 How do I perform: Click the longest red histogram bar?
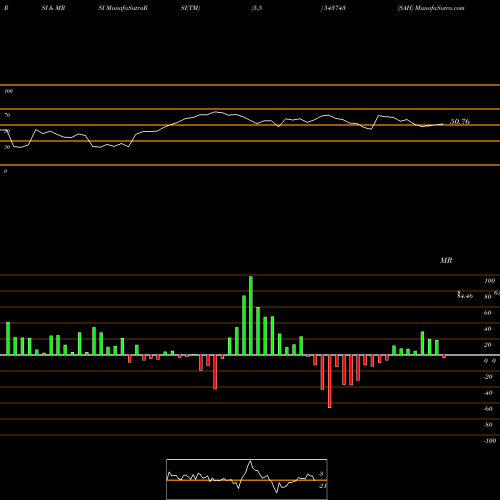pyautogui.click(x=330, y=381)
